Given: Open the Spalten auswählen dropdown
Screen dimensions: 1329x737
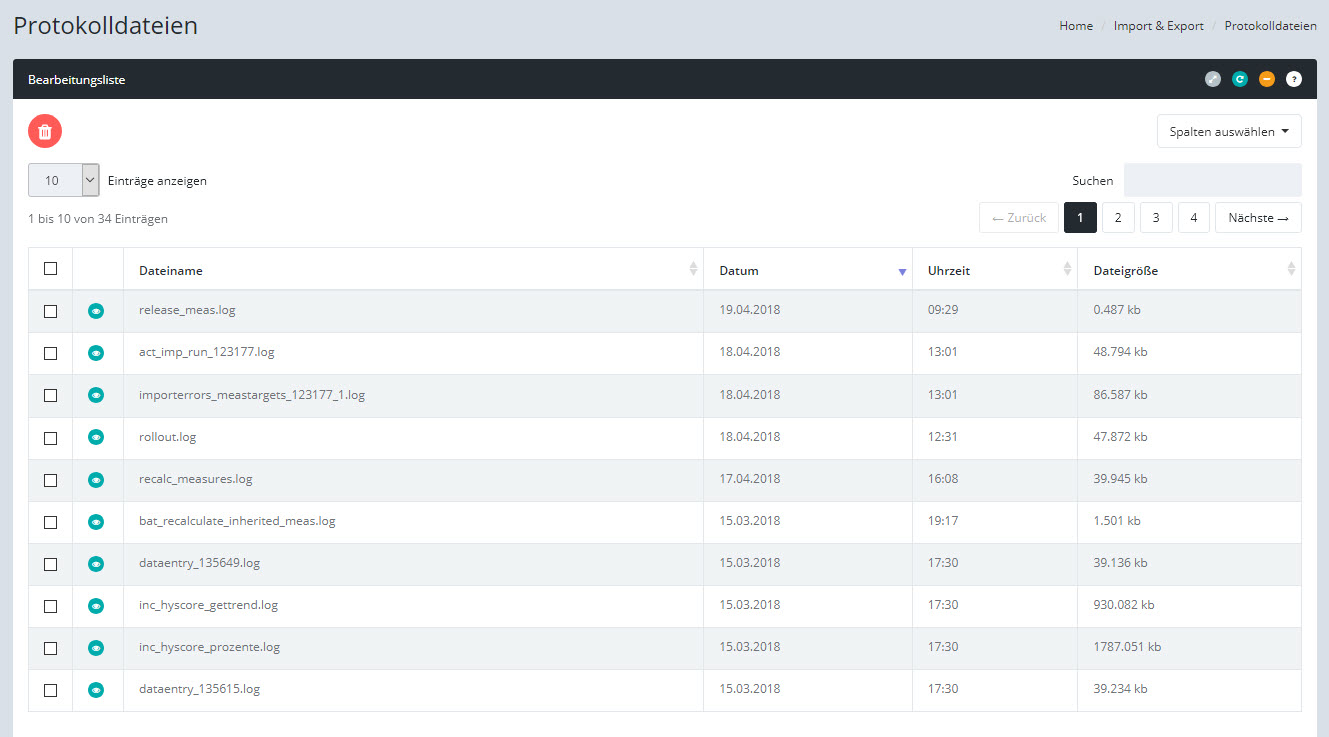Looking at the screenshot, I should point(1229,131).
